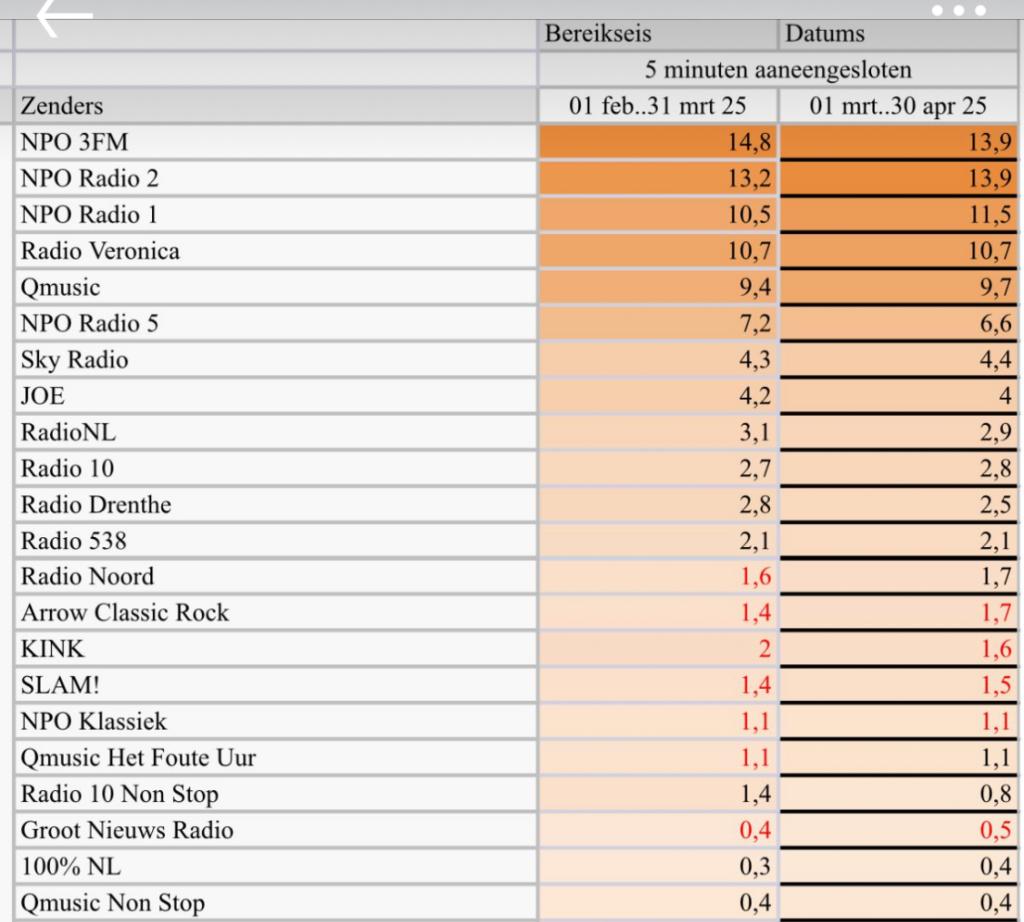Screen dimensions: 1024x922
Task: Select the Qmusic Non Stop row label
Action: pos(275,902)
